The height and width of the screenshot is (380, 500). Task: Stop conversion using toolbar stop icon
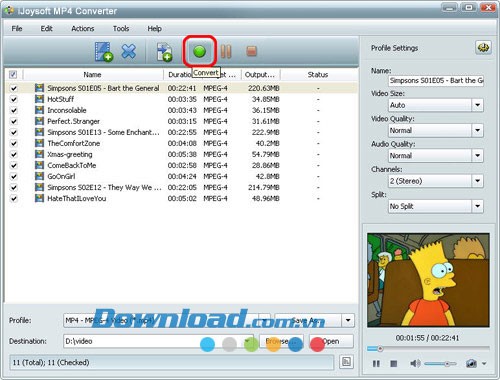(x=251, y=51)
